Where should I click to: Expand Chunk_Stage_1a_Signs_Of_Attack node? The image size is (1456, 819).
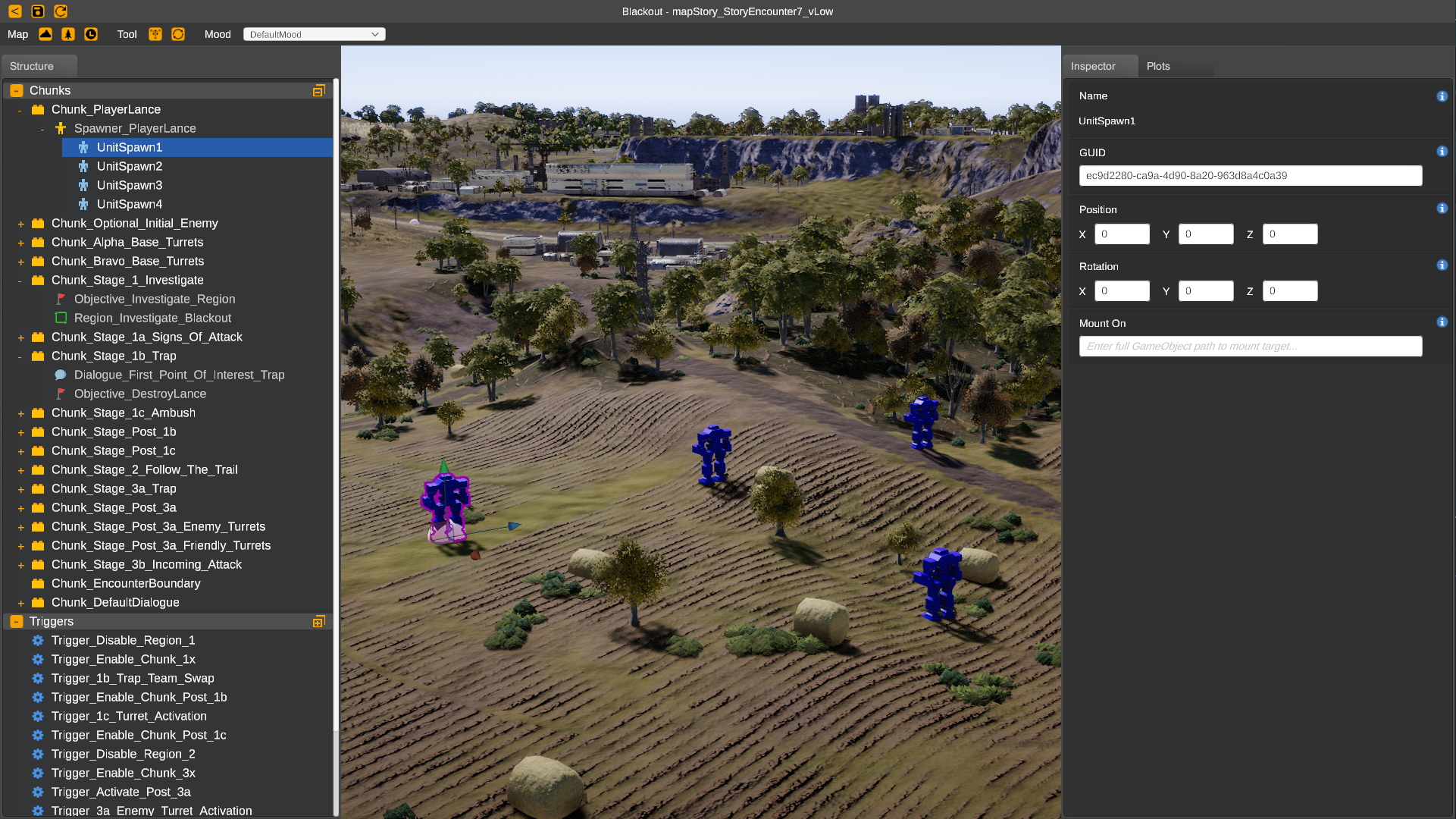click(20, 337)
